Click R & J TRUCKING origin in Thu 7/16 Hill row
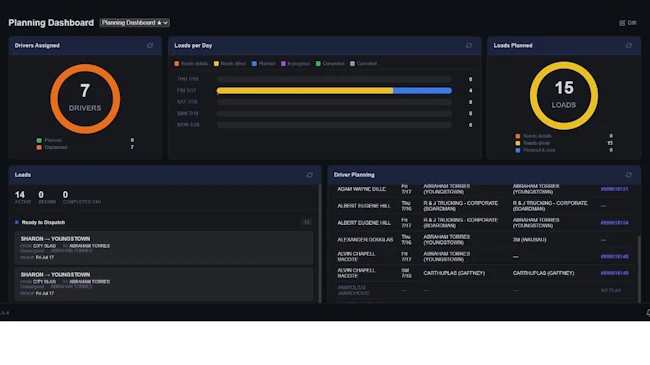 (461, 206)
